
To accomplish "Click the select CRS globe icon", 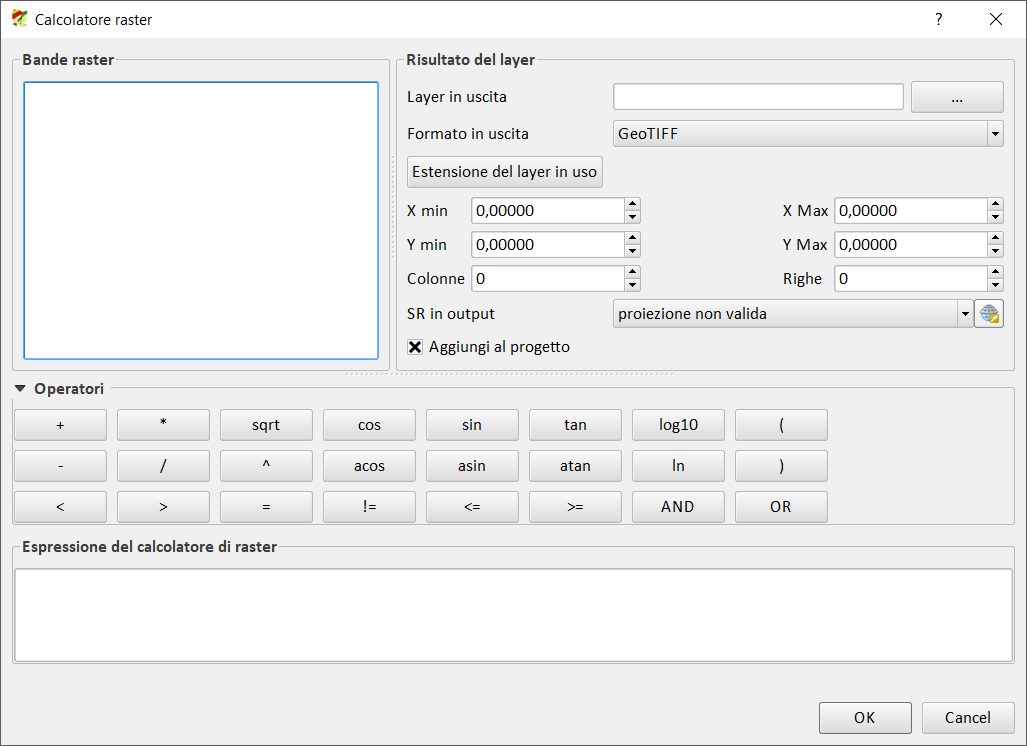I will click(989, 314).
